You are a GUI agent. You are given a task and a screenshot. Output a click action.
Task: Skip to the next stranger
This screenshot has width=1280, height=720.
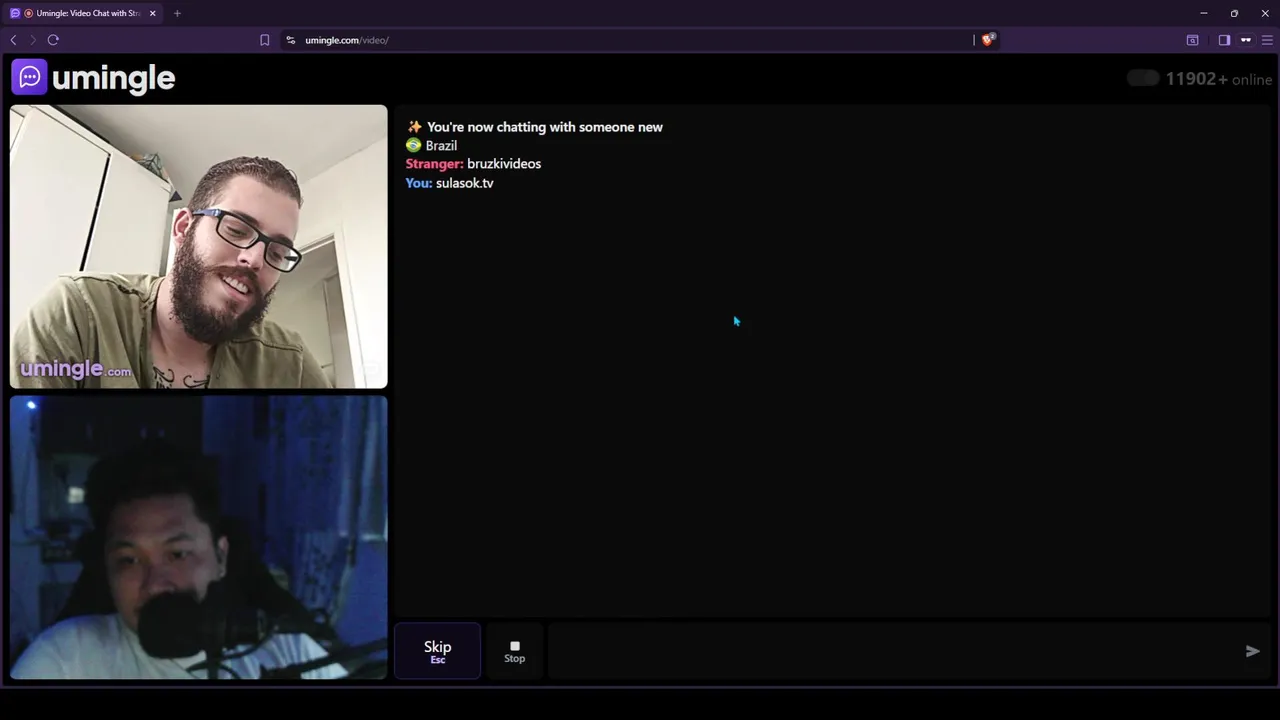437,651
